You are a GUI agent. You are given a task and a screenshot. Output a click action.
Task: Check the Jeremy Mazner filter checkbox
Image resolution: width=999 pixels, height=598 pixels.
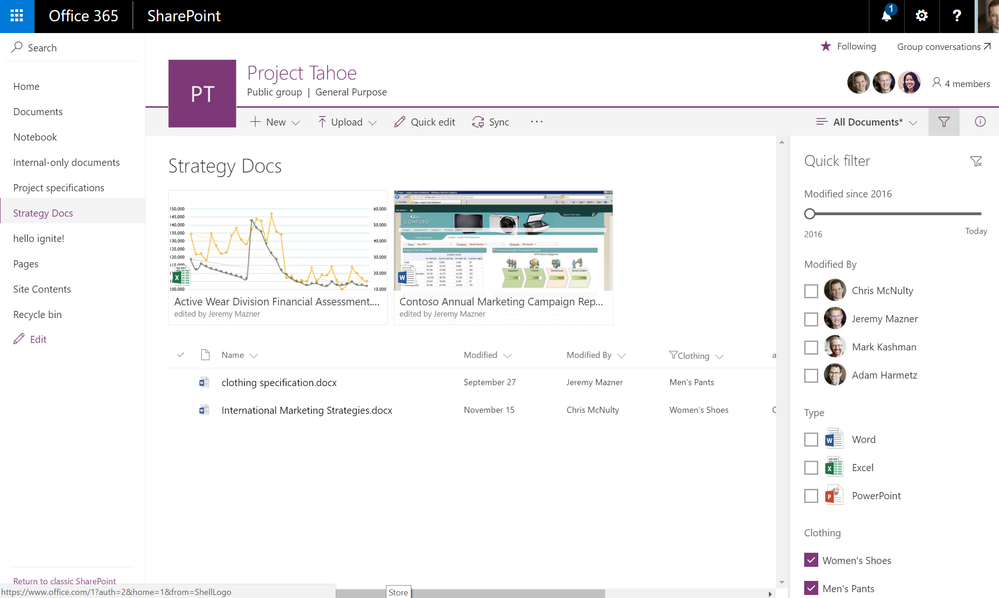(810, 319)
